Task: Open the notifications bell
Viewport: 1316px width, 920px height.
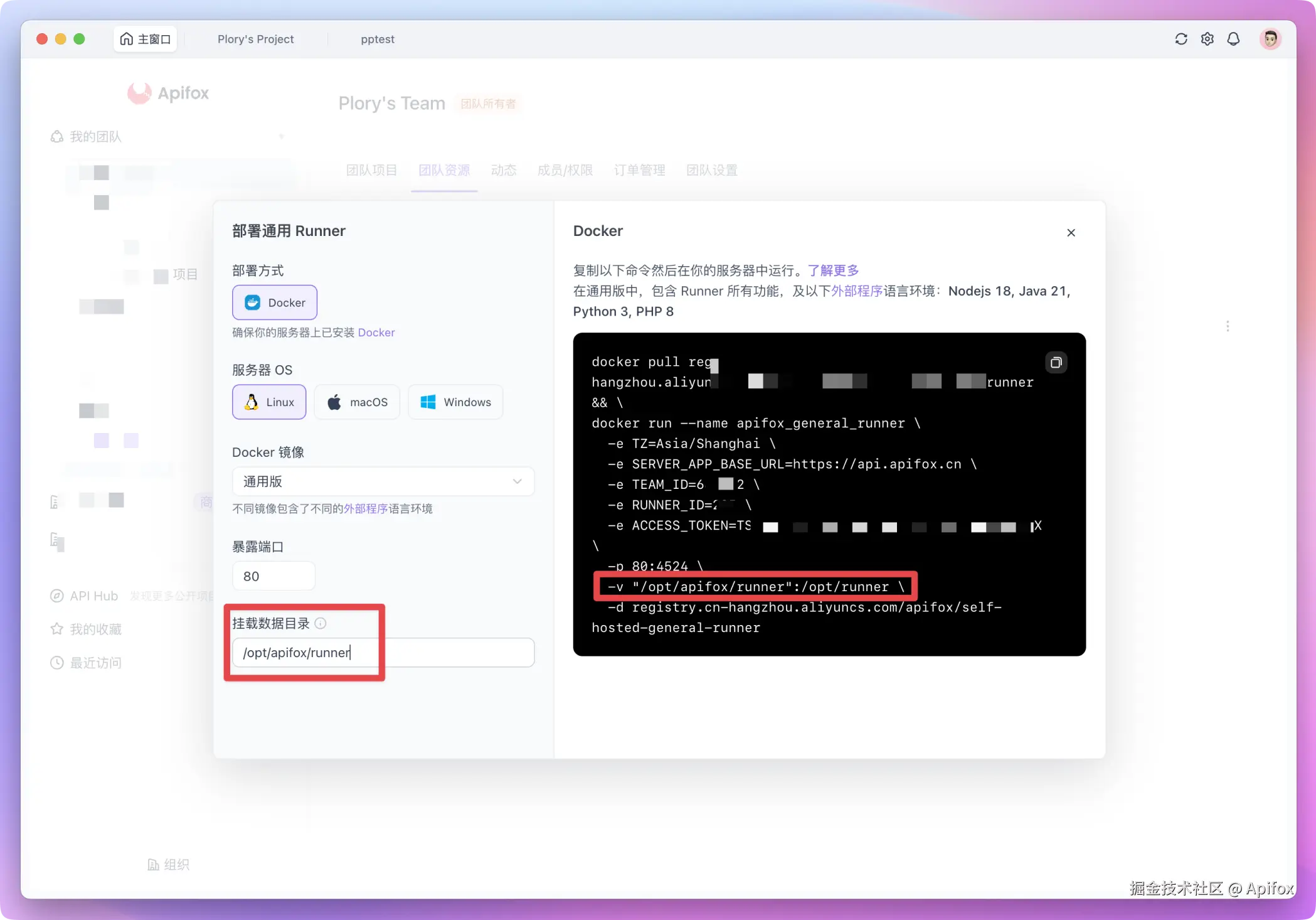Action: click(x=1233, y=39)
